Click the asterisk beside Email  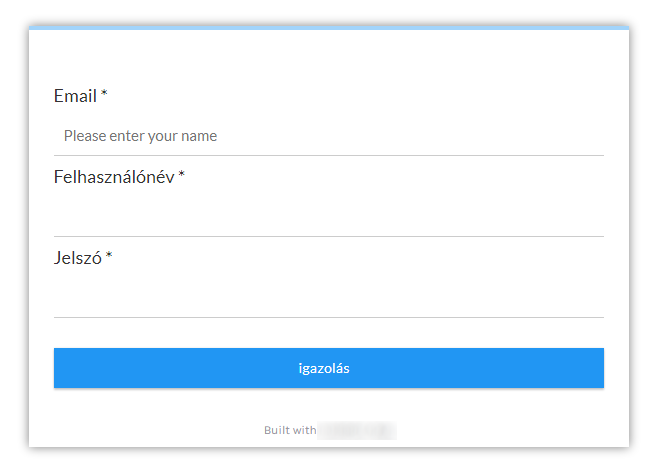pyautogui.click(x=104, y=95)
